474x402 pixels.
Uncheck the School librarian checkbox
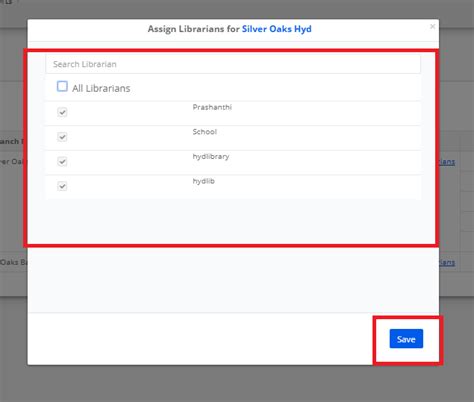(62, 137)
